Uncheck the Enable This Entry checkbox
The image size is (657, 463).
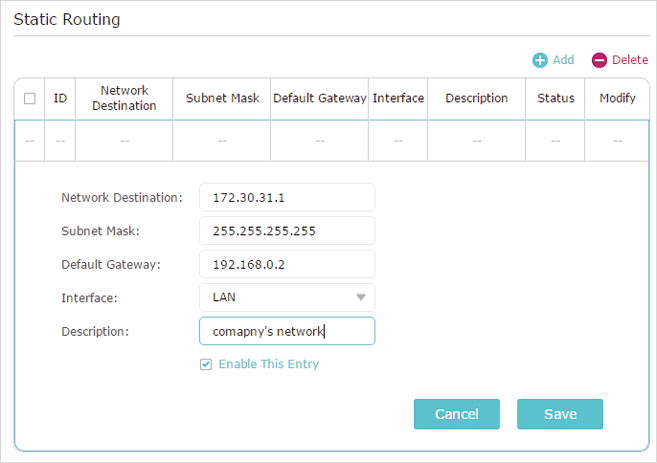[206, 364]
